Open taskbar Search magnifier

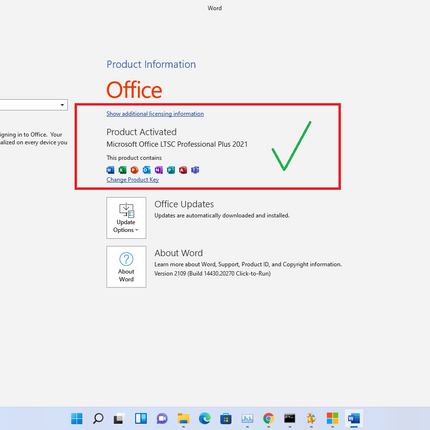(x=98, y=418)
